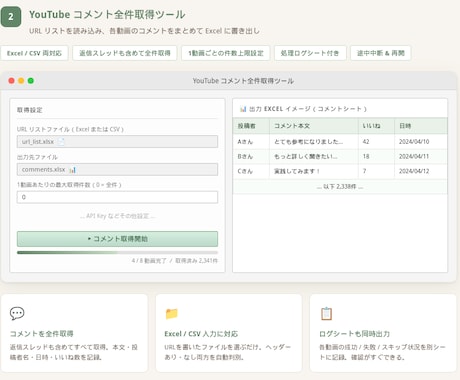The height and width of the screenshot is (380, 460).
Task: Click the いいね column header
Action: pyautogui.click(x=376, y=126)
